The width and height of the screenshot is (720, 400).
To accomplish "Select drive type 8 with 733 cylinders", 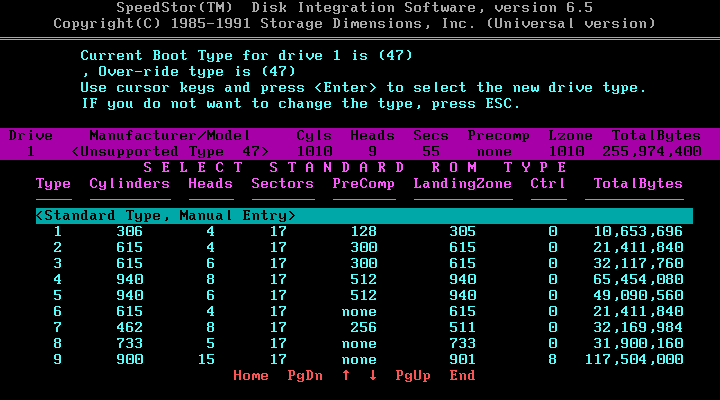I will tap(364, 343).
